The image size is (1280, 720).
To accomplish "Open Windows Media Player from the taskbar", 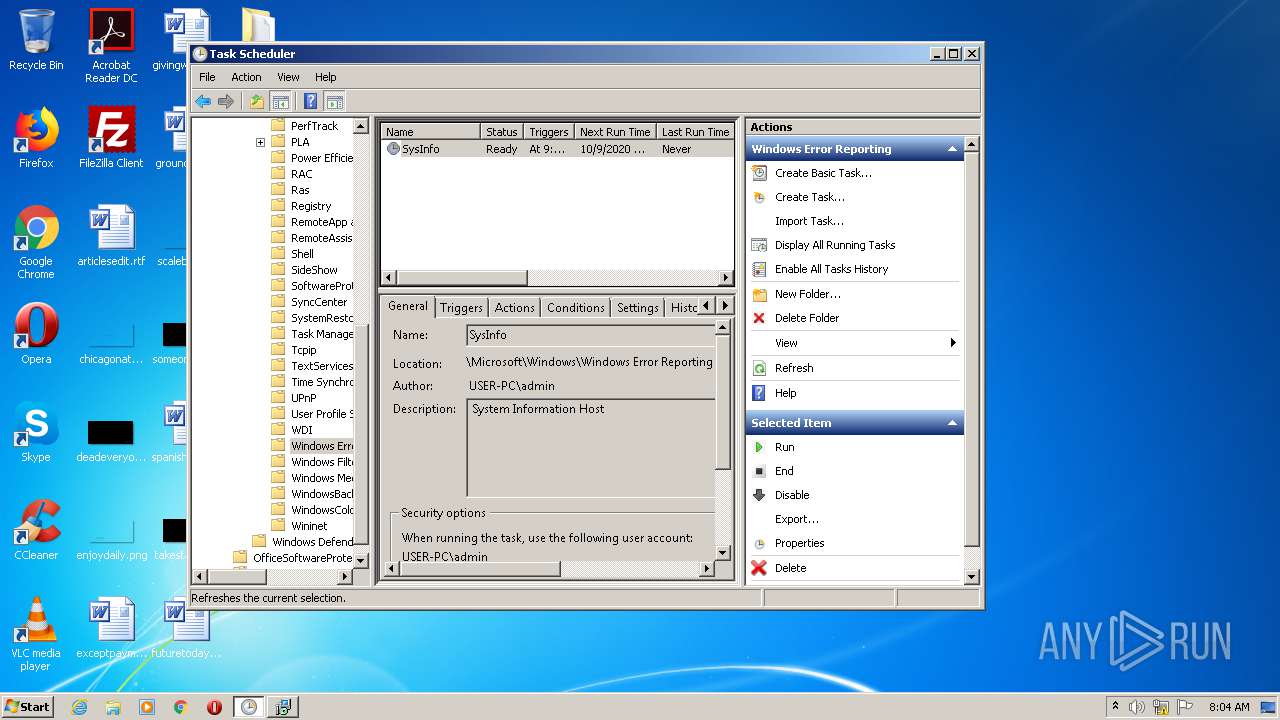I will (147, 707).
